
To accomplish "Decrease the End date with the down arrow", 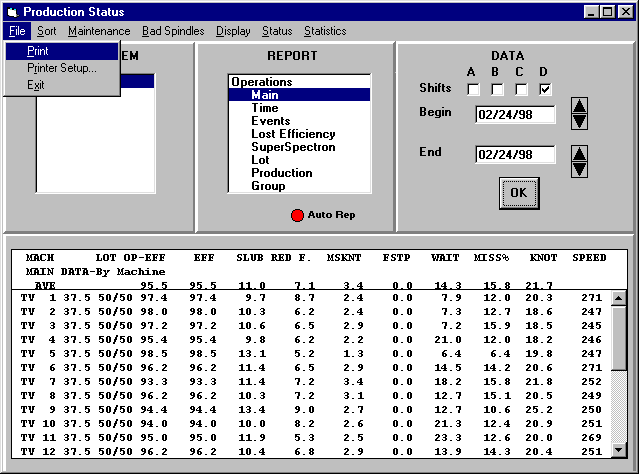I will 579,170.
